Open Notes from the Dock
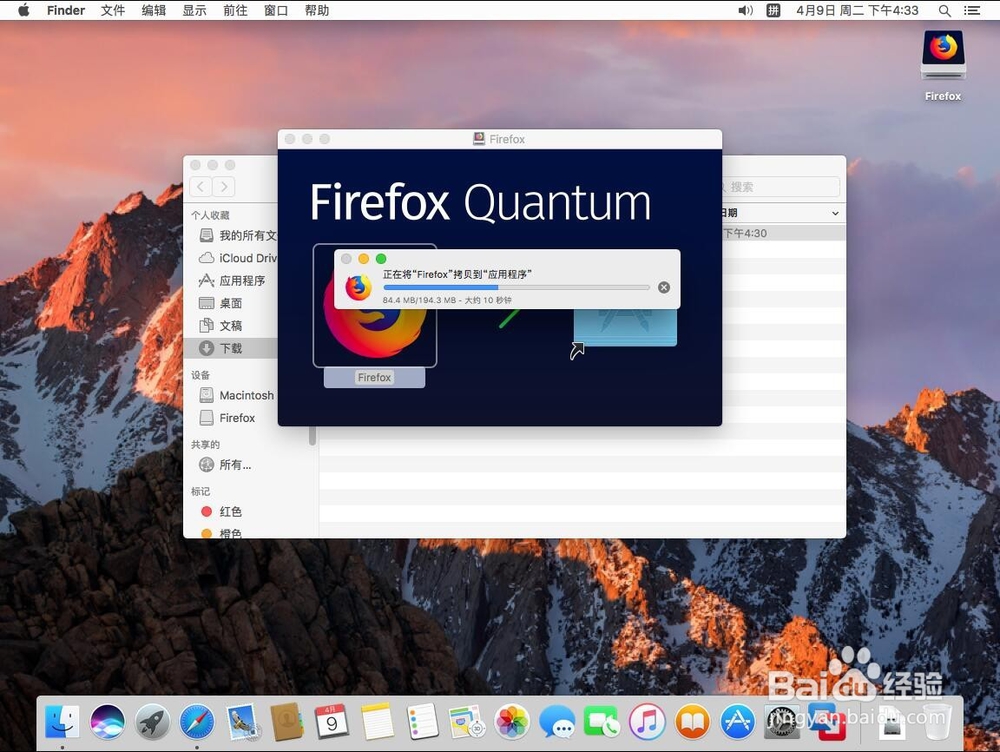This screenshot has height=752, width=1000. tap(377, 722)
